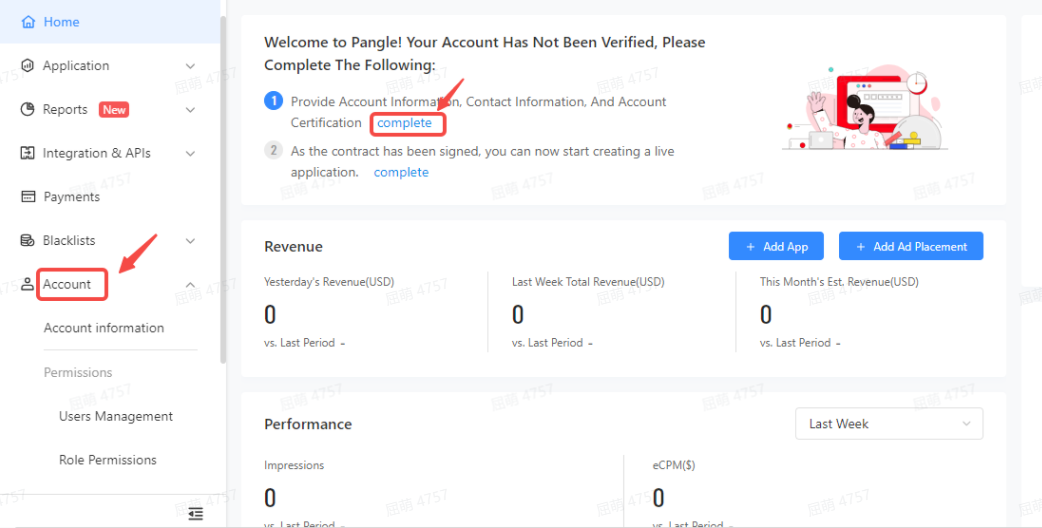
Task: Click the Account person icon
Action: pos(27,284)
